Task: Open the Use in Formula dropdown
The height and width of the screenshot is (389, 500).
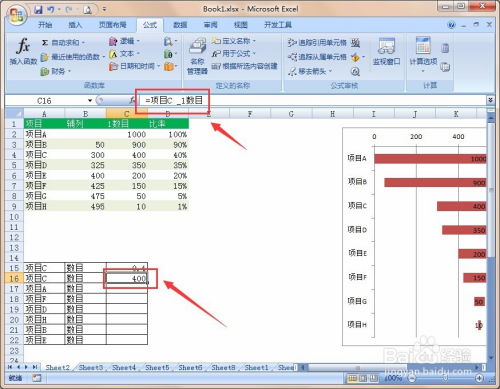Action: tap(233, 53)
